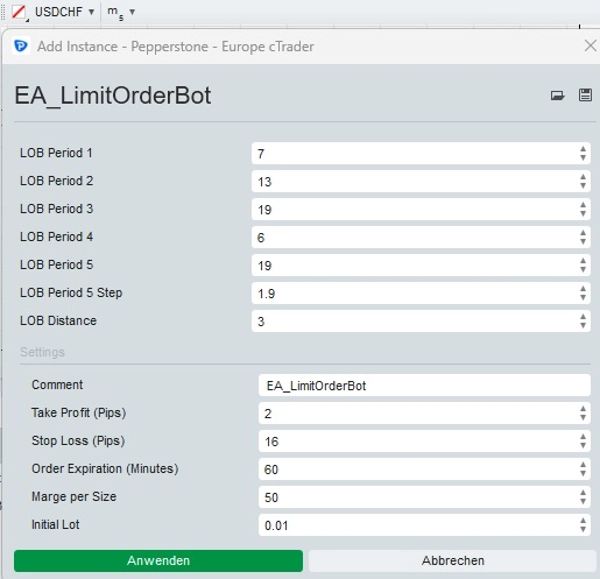Viewport: 600px width, 579px height.
Task: Increase Marge per Size value
Action: click(x=583, y=493)
